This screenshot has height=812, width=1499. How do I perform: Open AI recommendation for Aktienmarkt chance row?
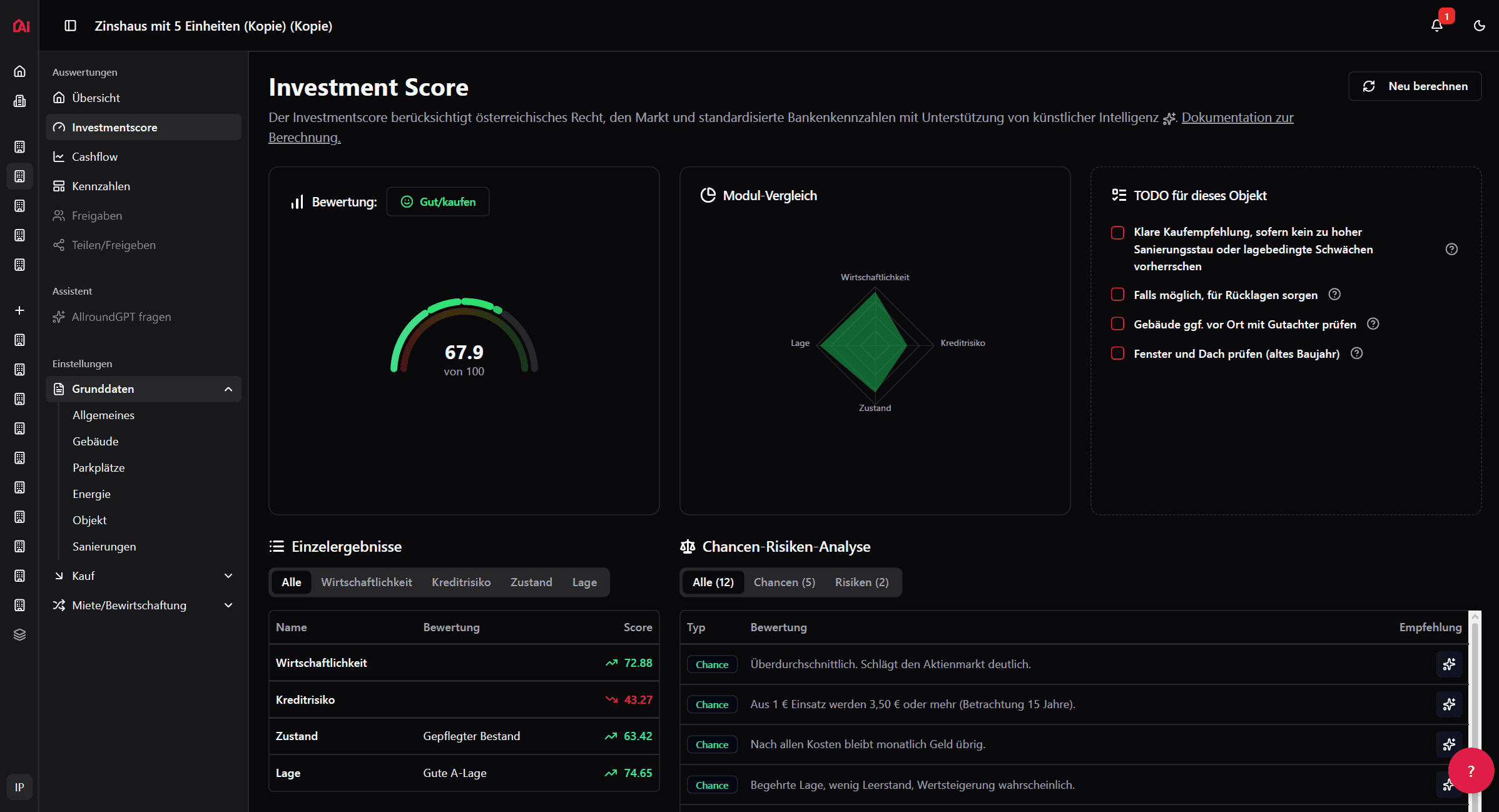[1448, 664]
